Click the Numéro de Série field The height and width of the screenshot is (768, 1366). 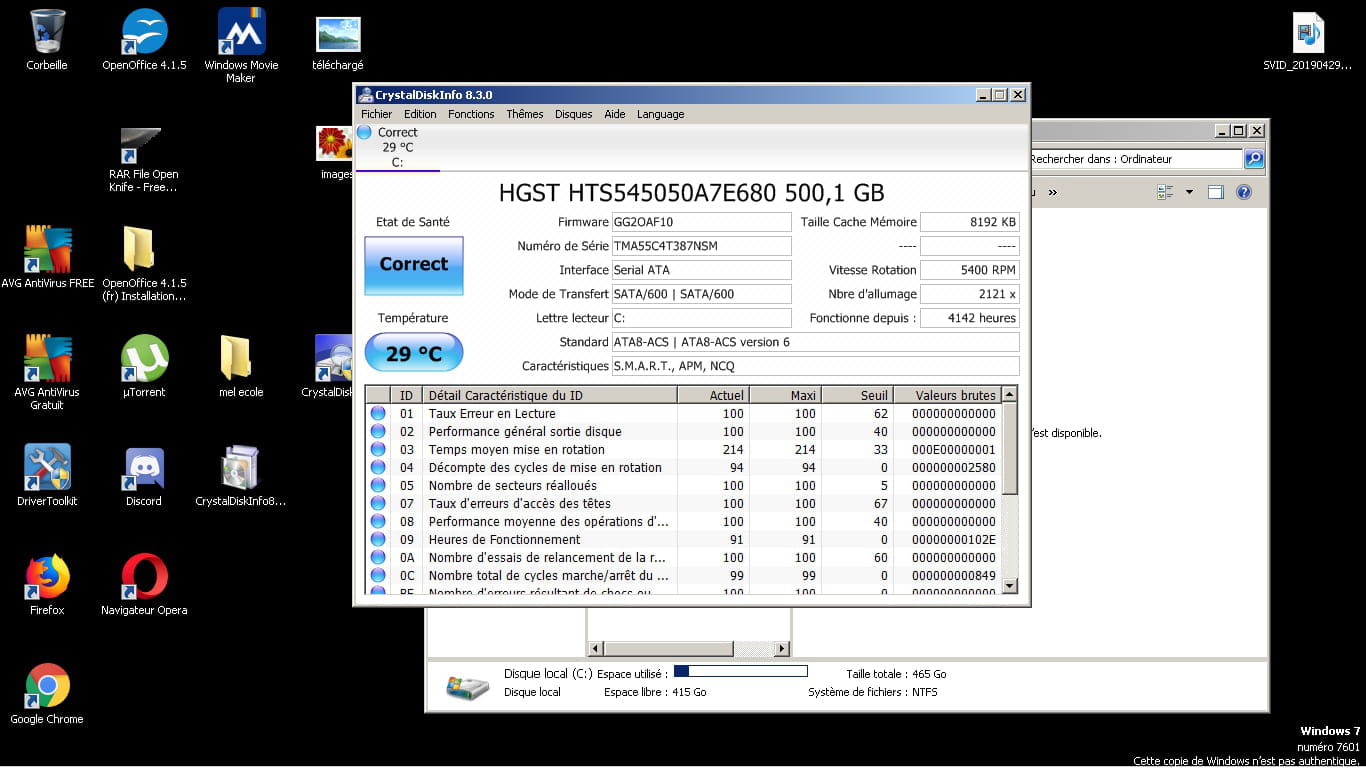701,246
